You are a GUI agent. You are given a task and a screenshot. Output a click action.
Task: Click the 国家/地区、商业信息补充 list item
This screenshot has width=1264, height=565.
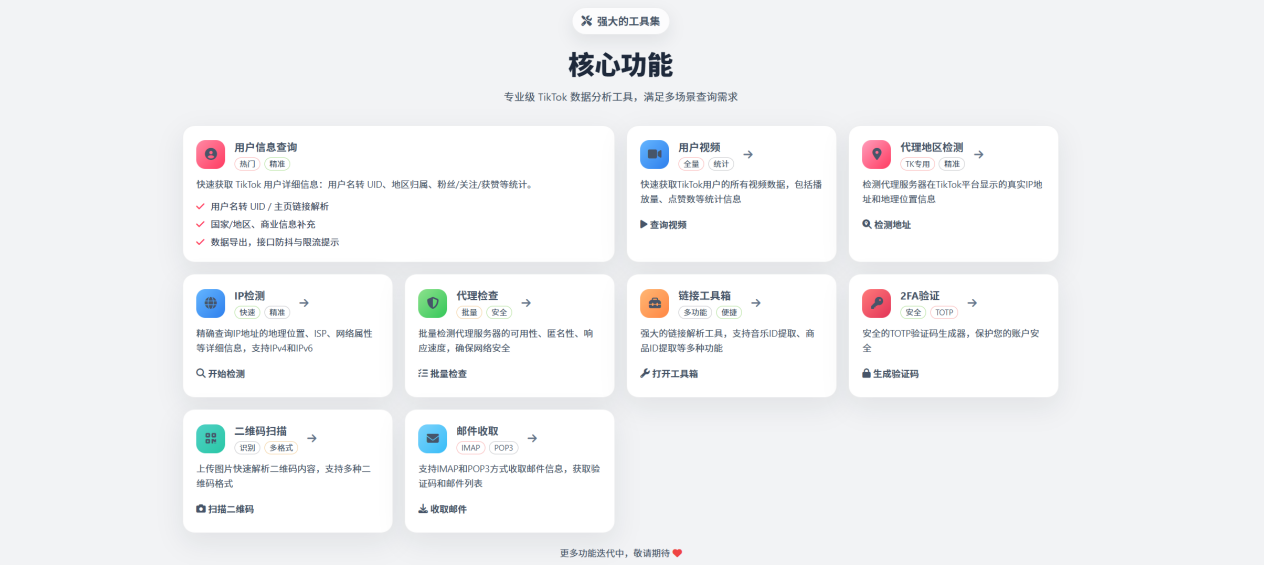click(x=263, y=224)
